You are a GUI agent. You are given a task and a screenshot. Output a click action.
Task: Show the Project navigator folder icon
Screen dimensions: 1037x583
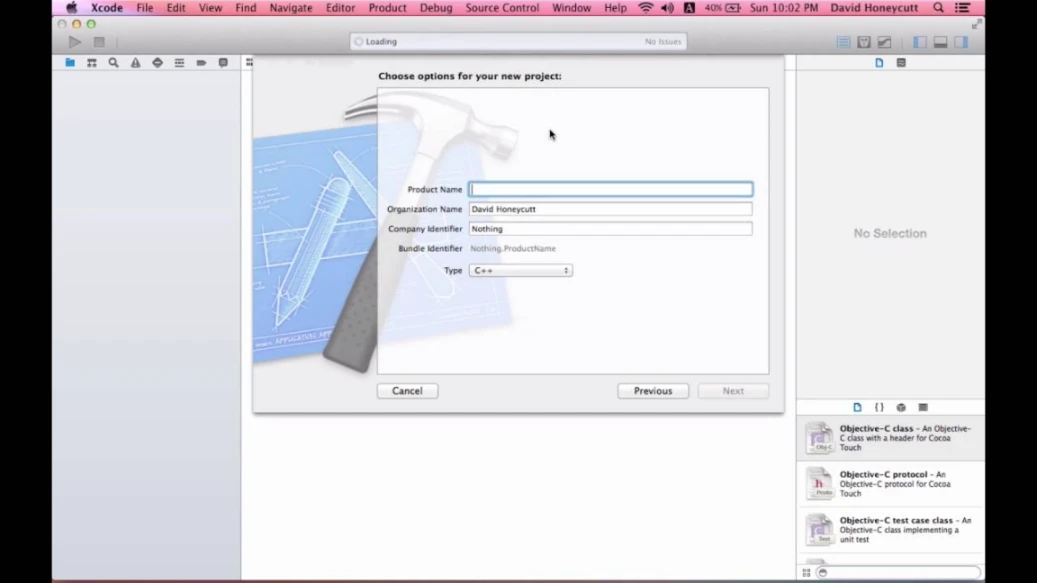coord(70,63)
